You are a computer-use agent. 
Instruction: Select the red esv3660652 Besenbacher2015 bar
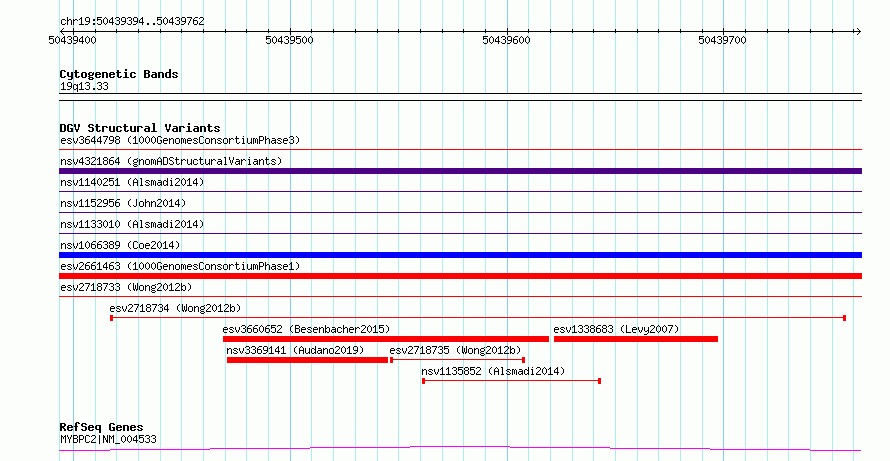coord(386,339)
